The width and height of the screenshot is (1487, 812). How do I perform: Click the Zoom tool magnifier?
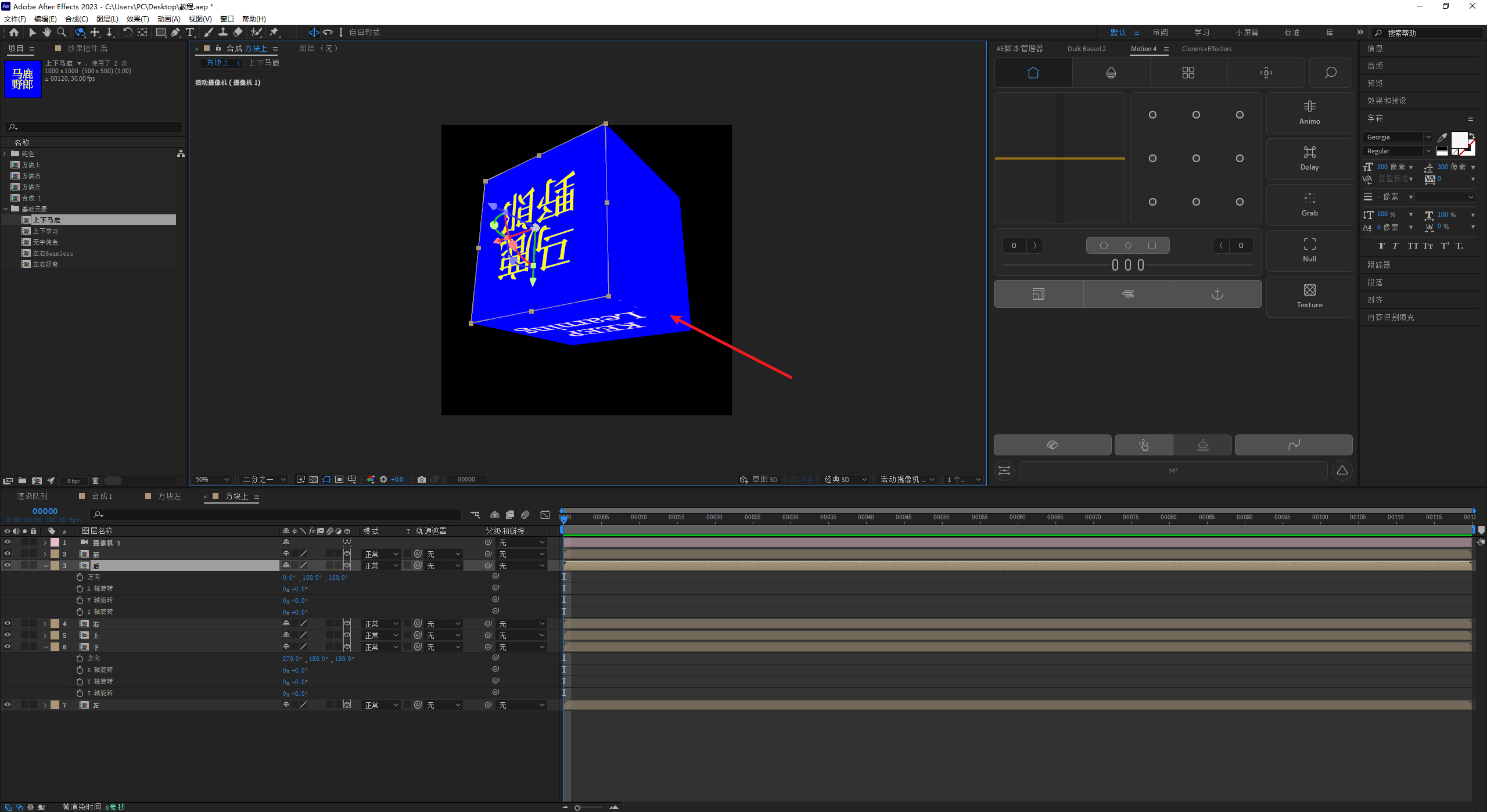[62, 33]
